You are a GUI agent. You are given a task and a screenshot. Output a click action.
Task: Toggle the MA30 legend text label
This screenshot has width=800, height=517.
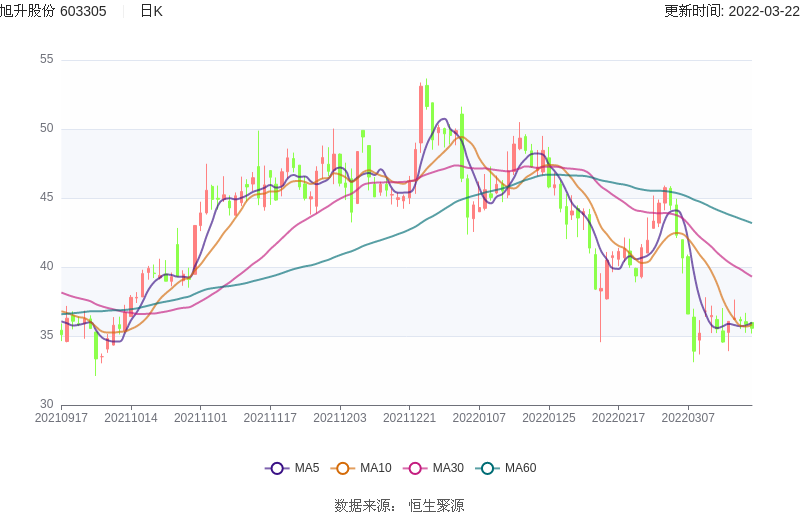pos(447,468)
